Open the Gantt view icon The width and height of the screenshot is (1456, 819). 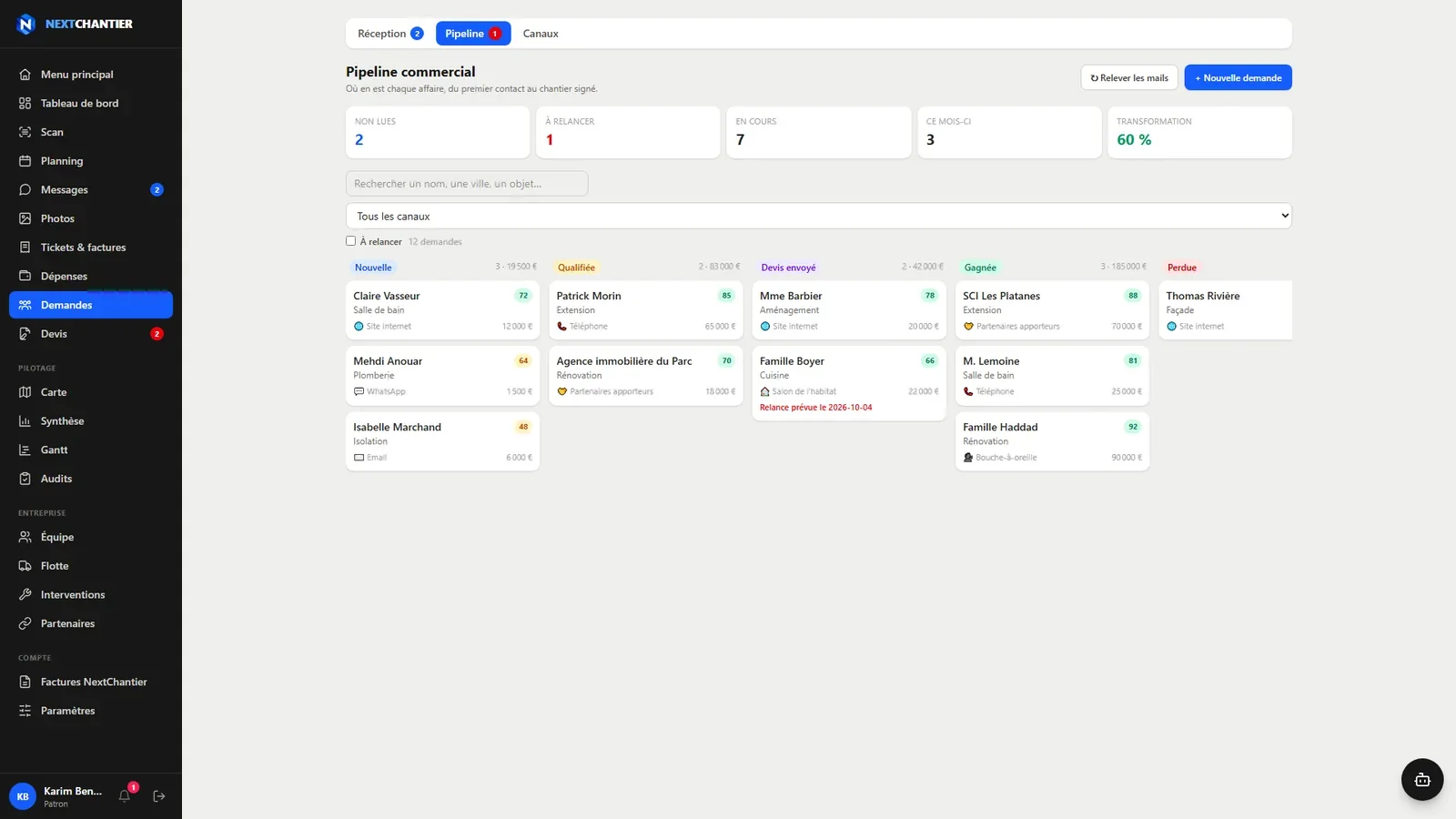point(25,450)
